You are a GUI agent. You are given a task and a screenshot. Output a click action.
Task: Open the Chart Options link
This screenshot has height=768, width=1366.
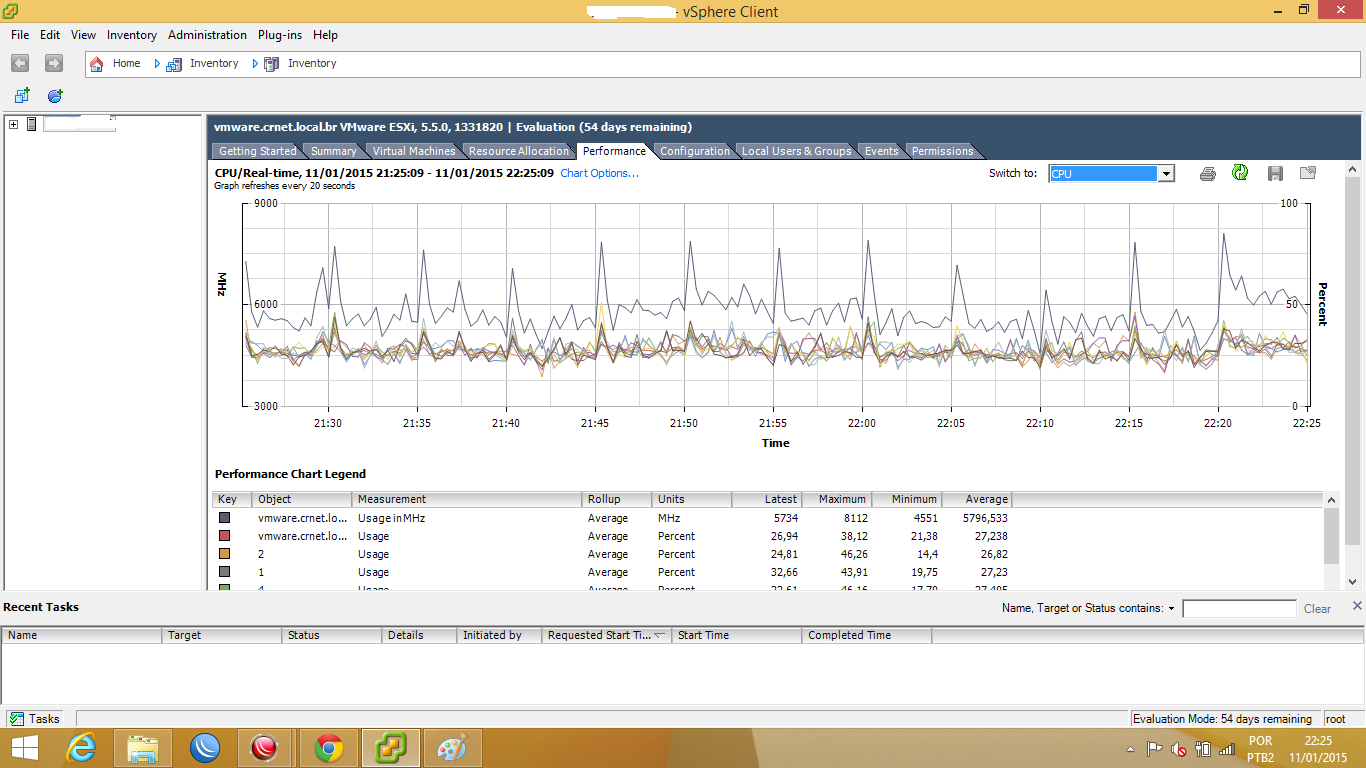click(x=599, y=173)
